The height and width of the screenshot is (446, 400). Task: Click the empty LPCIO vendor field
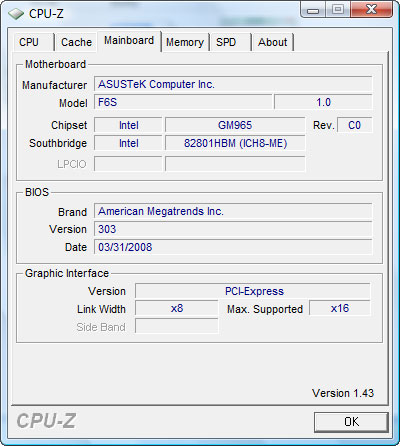128,164
